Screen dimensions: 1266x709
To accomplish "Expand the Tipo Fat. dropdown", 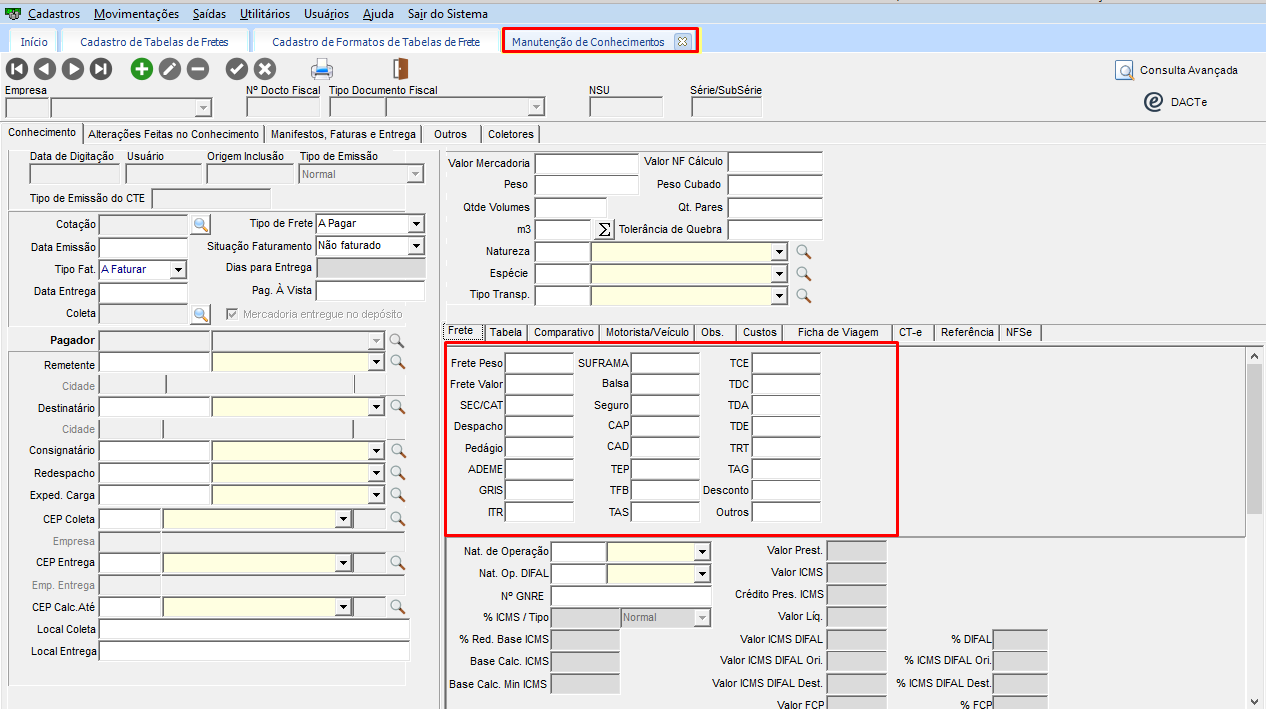I will coord(178,269).
